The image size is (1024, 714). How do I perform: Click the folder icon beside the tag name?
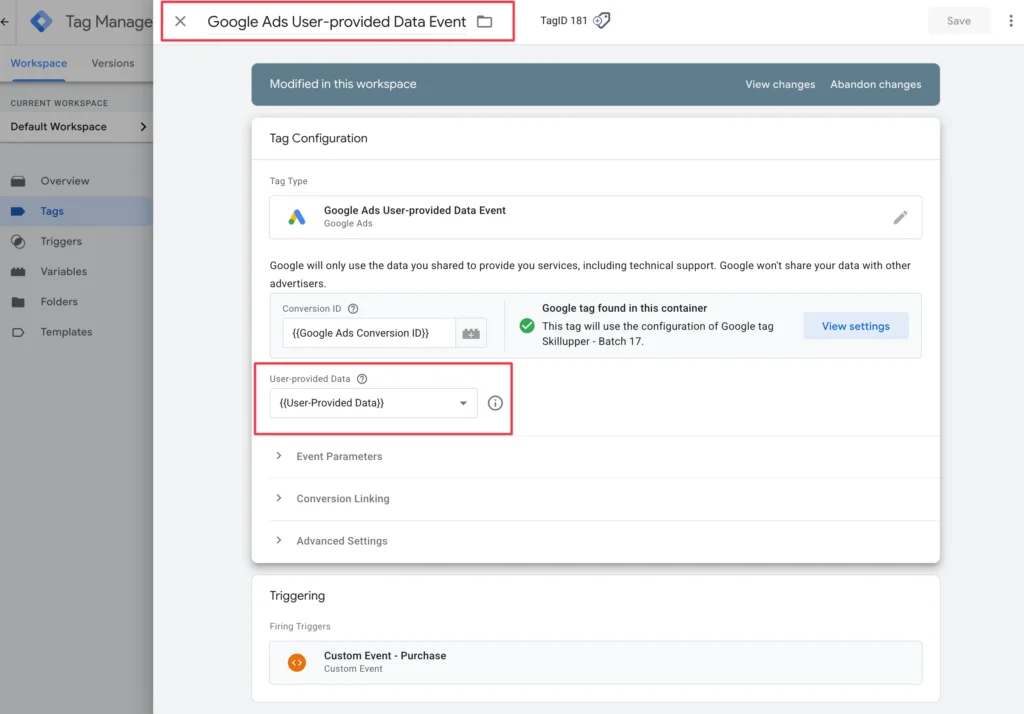coord(485,22)
